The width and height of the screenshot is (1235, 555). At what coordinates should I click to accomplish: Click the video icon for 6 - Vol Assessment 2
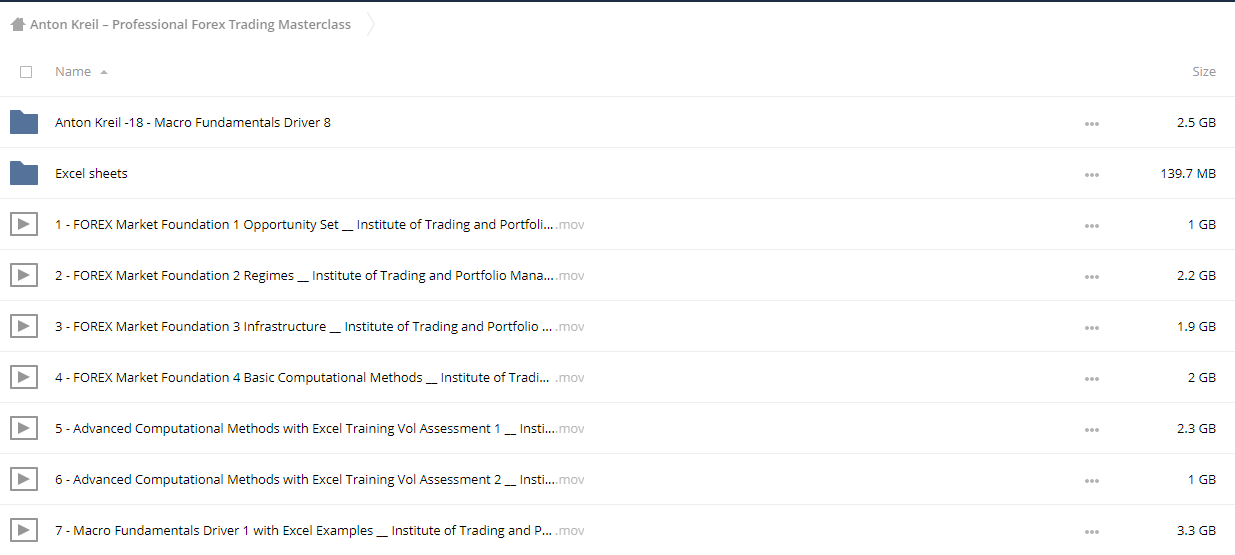(24, 479)
